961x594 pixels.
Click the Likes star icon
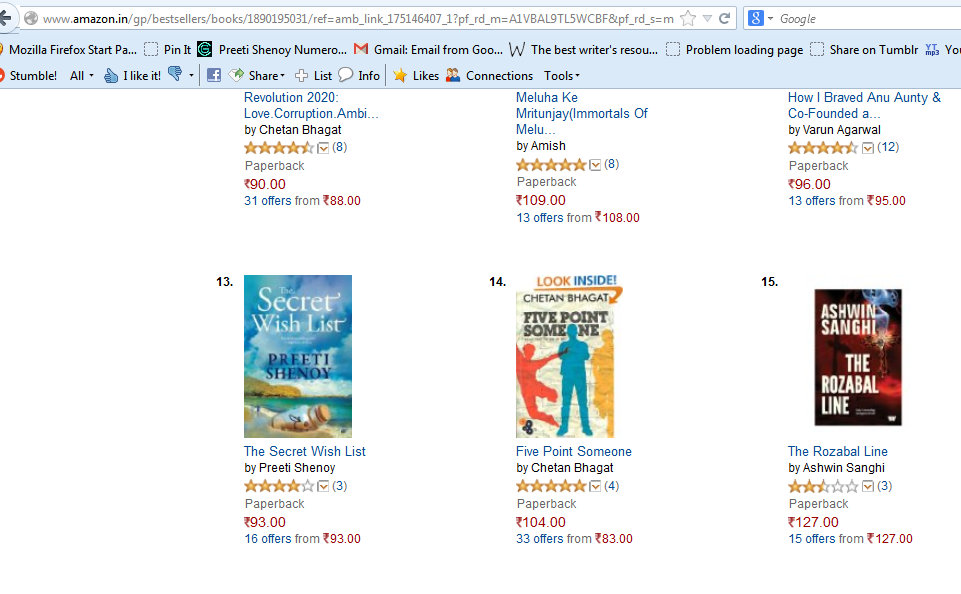[x=400, y=75]
